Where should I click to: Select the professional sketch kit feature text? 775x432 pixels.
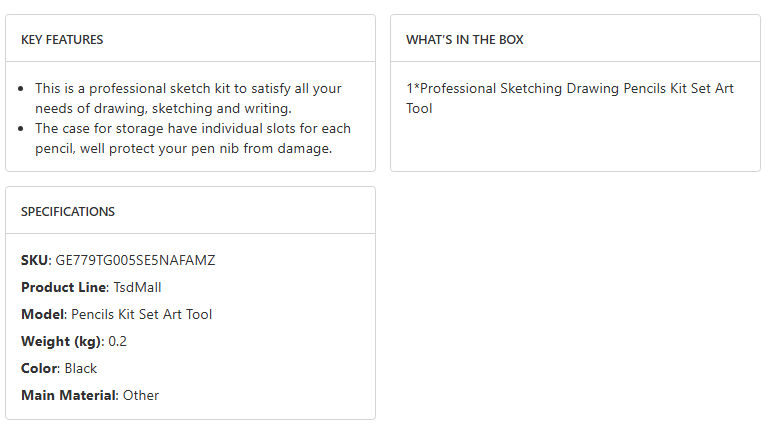[188, 98]
